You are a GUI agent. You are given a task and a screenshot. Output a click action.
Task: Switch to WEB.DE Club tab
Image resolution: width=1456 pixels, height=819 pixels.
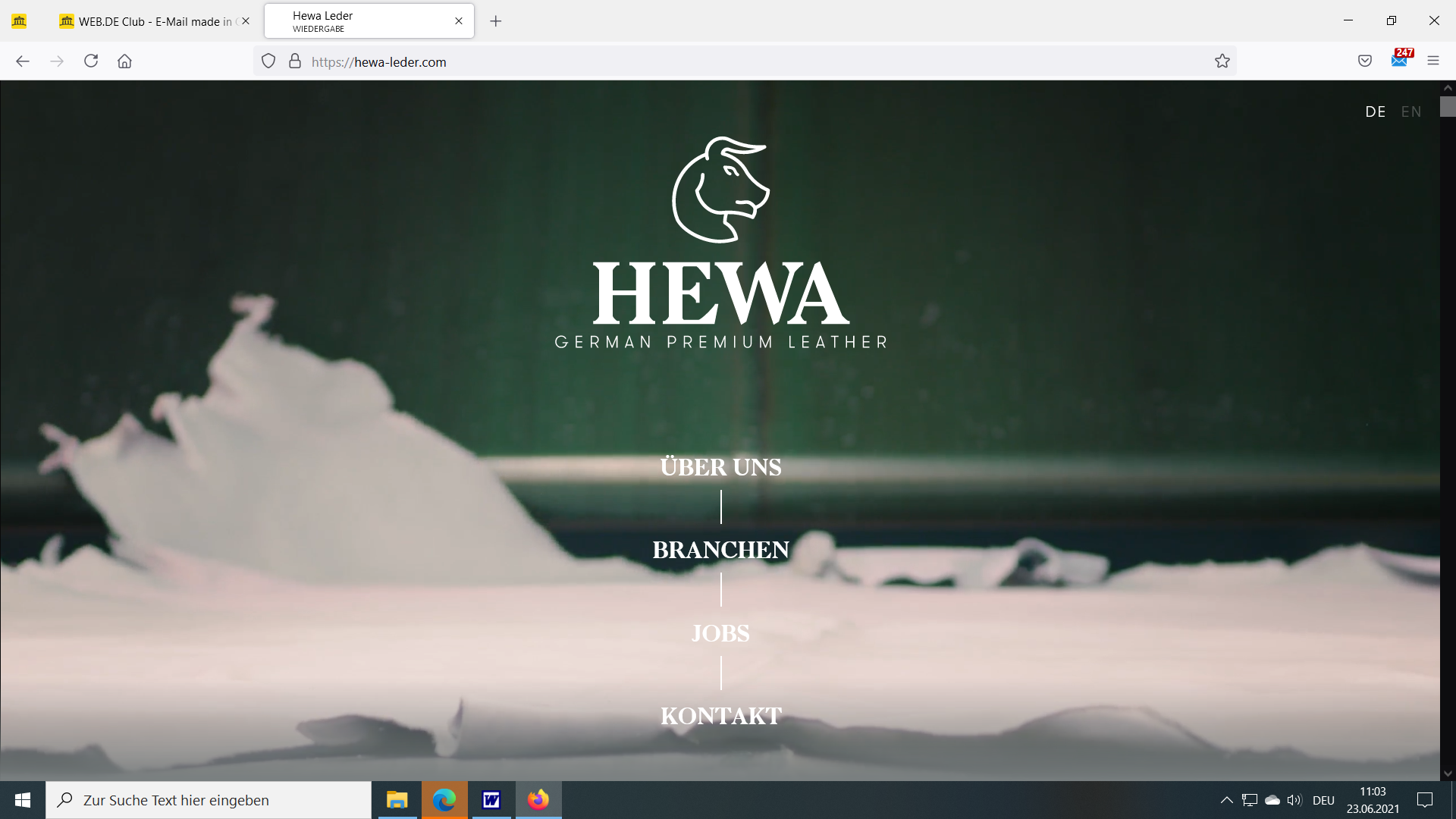coord(152,21)
